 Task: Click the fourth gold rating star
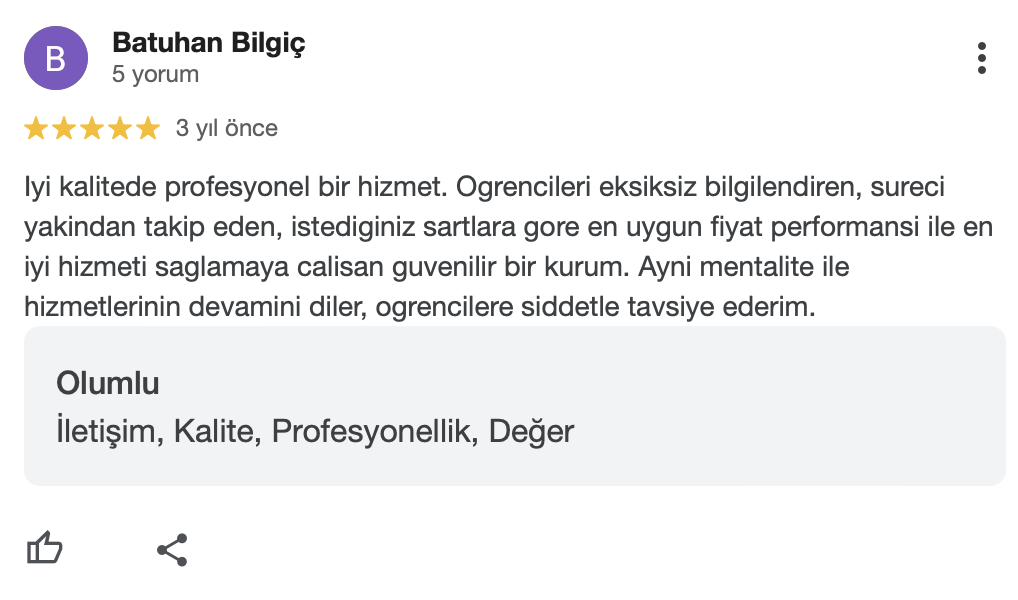(120, 128)
